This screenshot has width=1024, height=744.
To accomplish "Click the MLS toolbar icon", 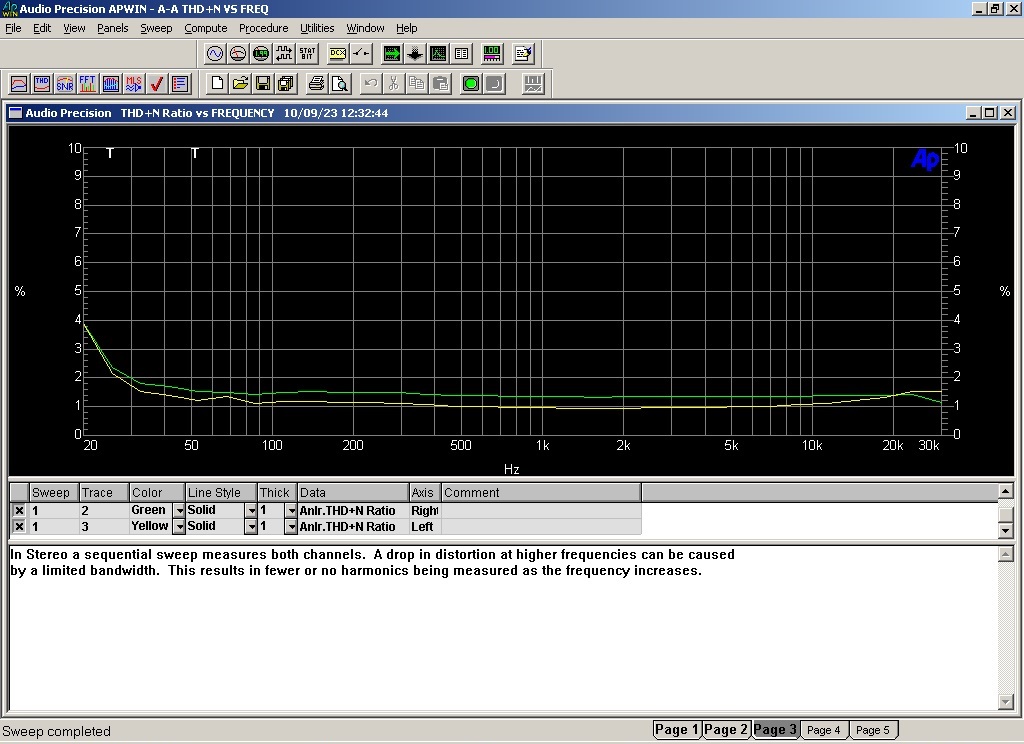I will (x=133, y=84).
